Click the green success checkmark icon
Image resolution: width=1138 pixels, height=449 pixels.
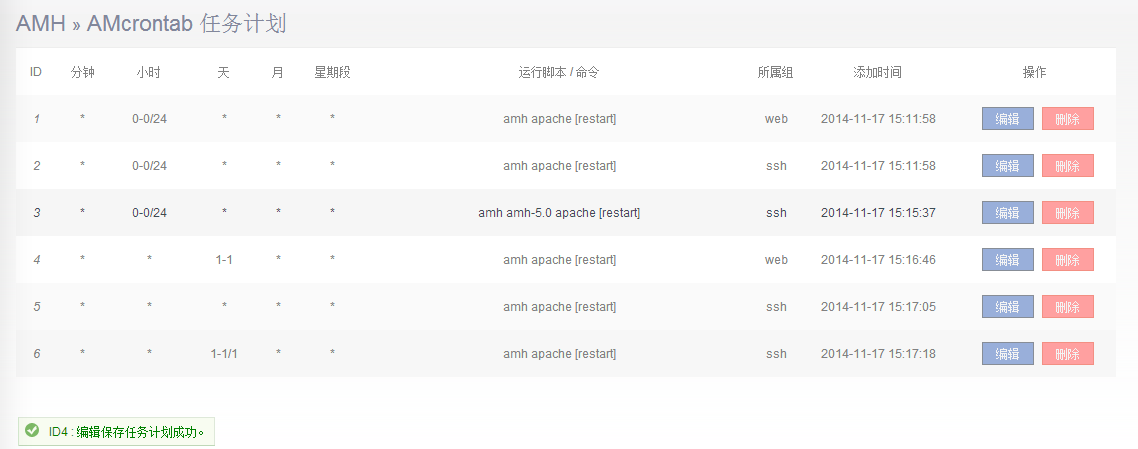32,431
